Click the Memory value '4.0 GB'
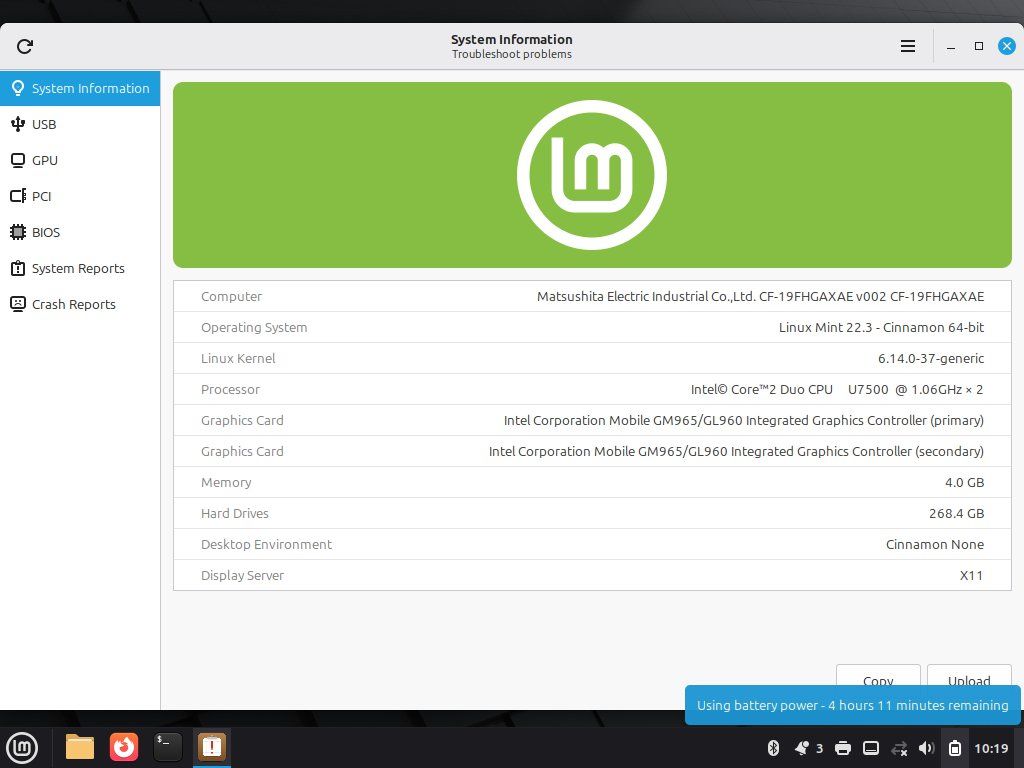This screenshot has width=1024, height=768. [x=964, y=483]
